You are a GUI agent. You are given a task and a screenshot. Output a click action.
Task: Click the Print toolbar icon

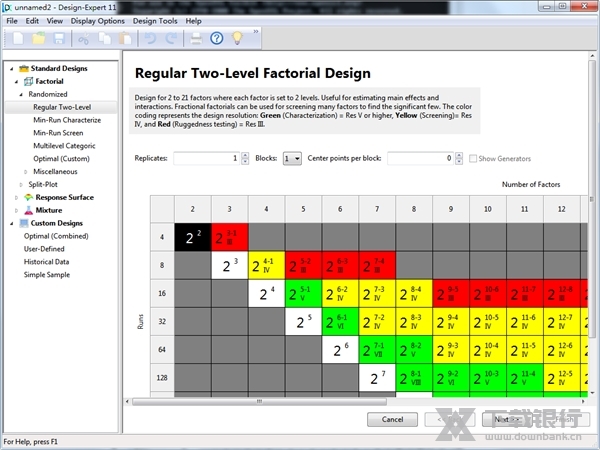(x=196, y=38)
